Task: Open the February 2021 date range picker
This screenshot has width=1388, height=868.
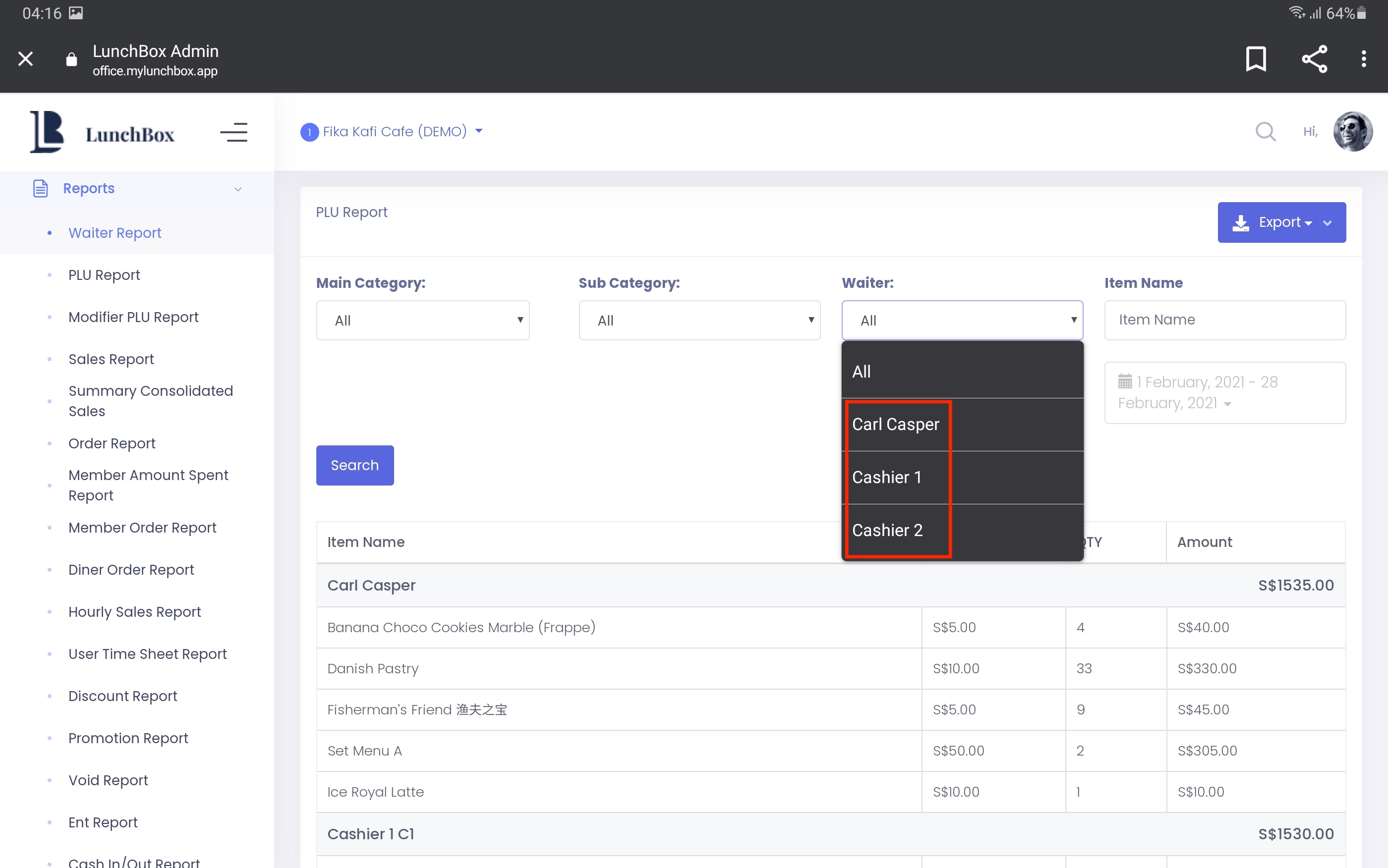Action: tap(1224, 393)
